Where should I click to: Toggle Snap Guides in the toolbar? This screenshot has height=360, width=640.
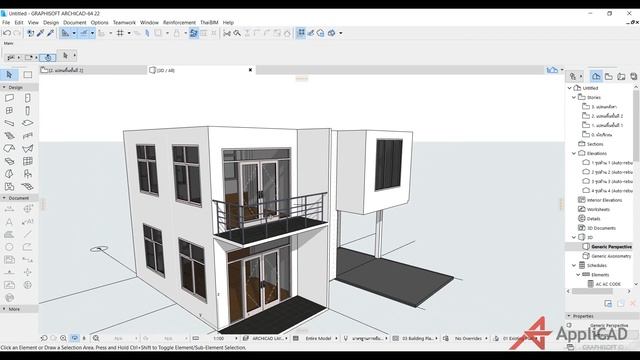(x=84, y=33)
